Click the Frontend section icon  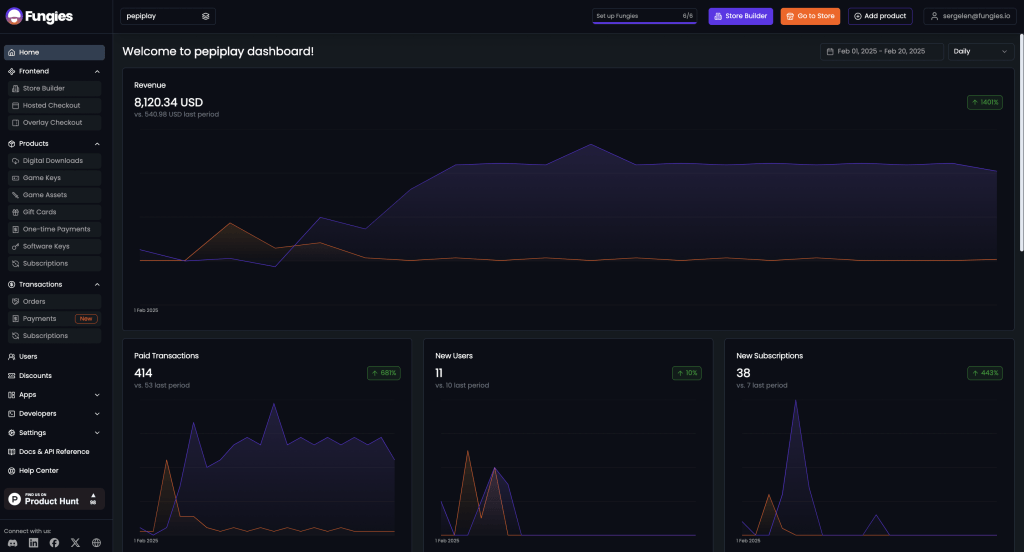(11, 71)
